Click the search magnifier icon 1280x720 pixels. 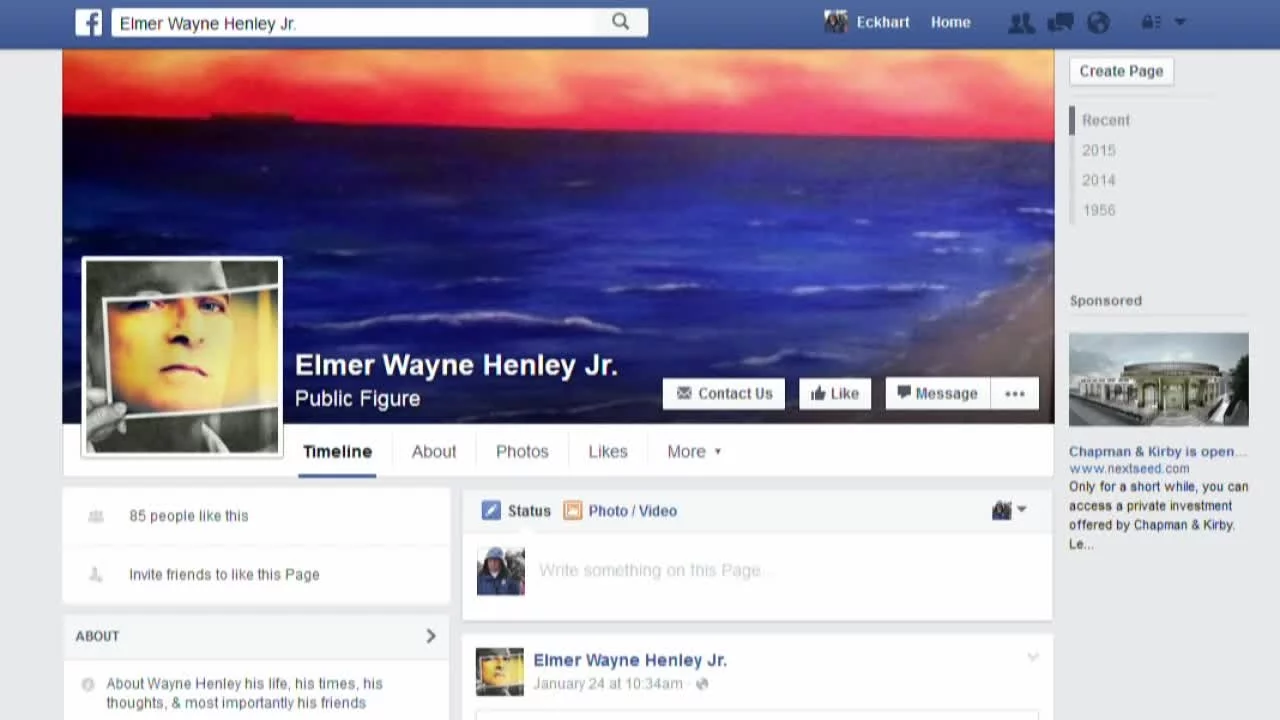tap(620, 22)
